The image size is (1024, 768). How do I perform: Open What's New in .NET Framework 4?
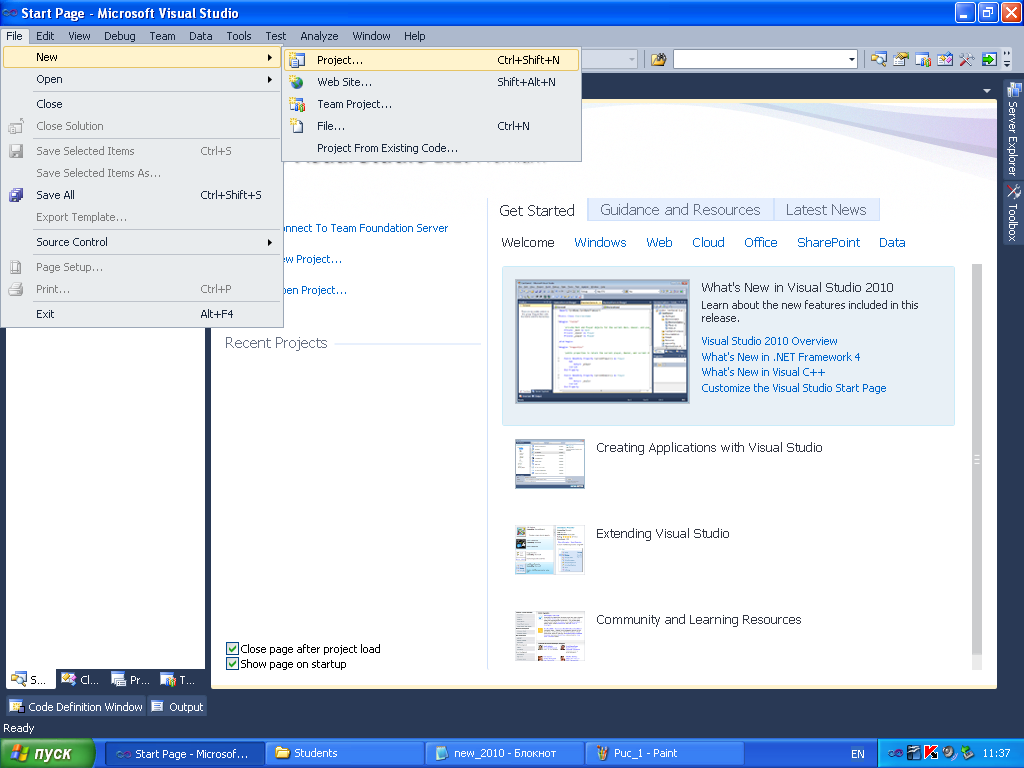(780, 357)
